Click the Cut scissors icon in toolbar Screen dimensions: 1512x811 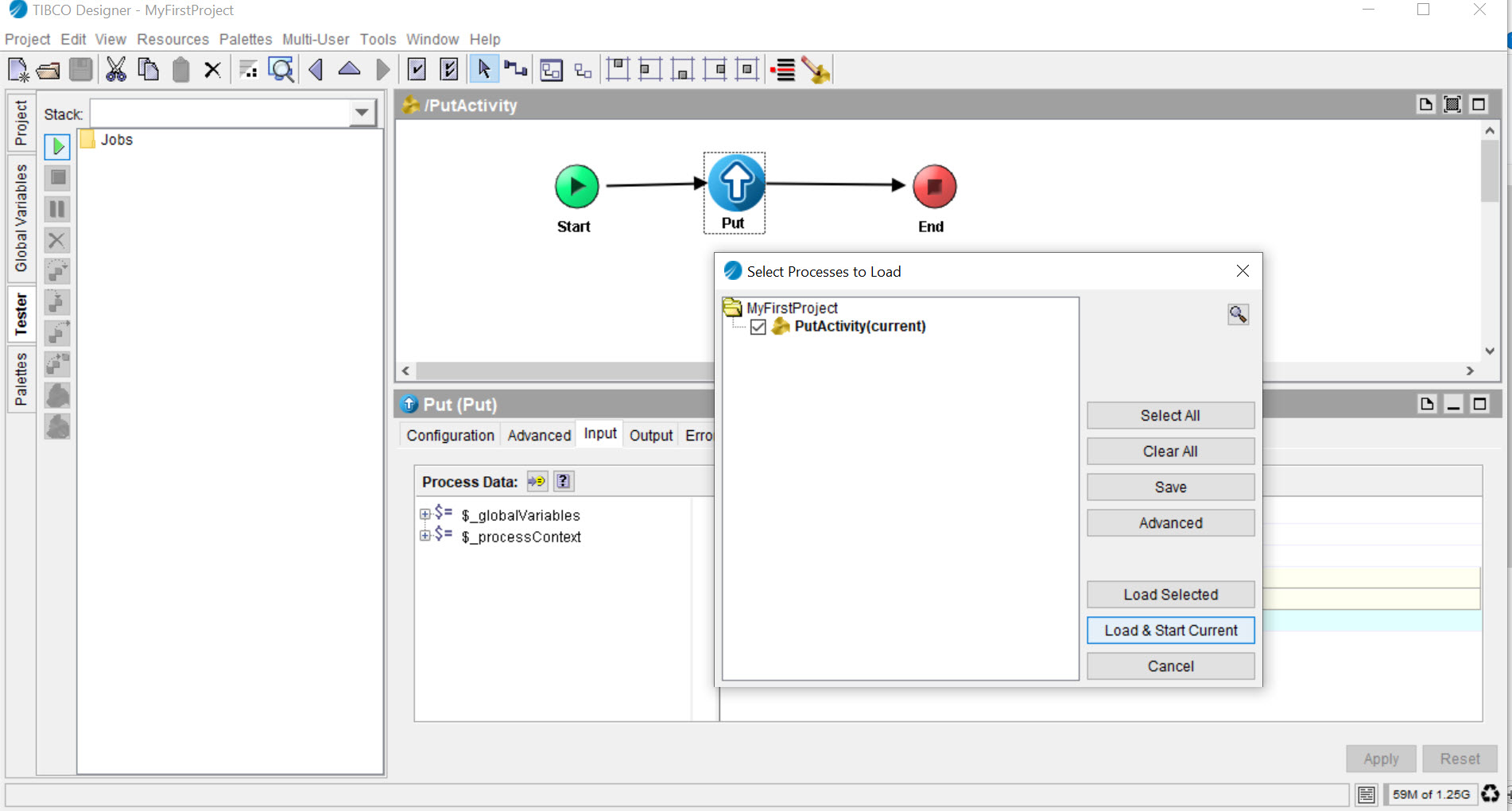click(116, 70)
